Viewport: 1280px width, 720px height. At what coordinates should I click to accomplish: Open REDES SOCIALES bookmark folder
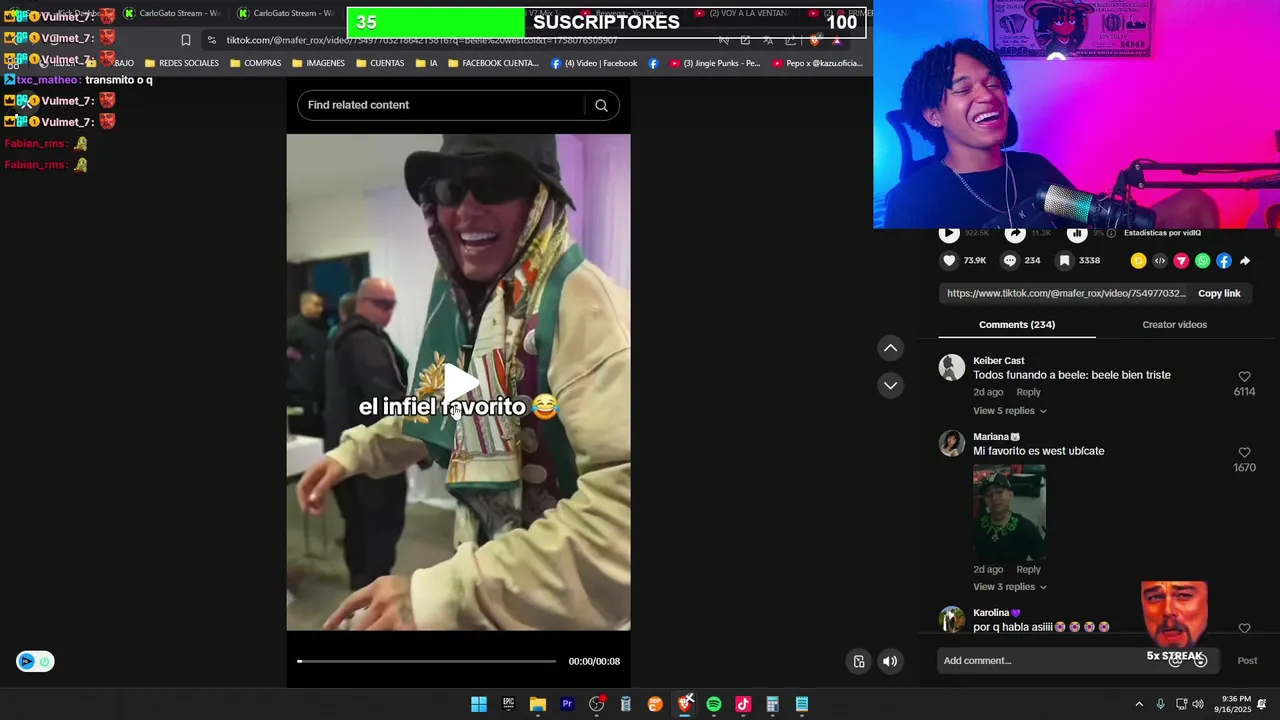pyautogui.click(x=181, y=63)
